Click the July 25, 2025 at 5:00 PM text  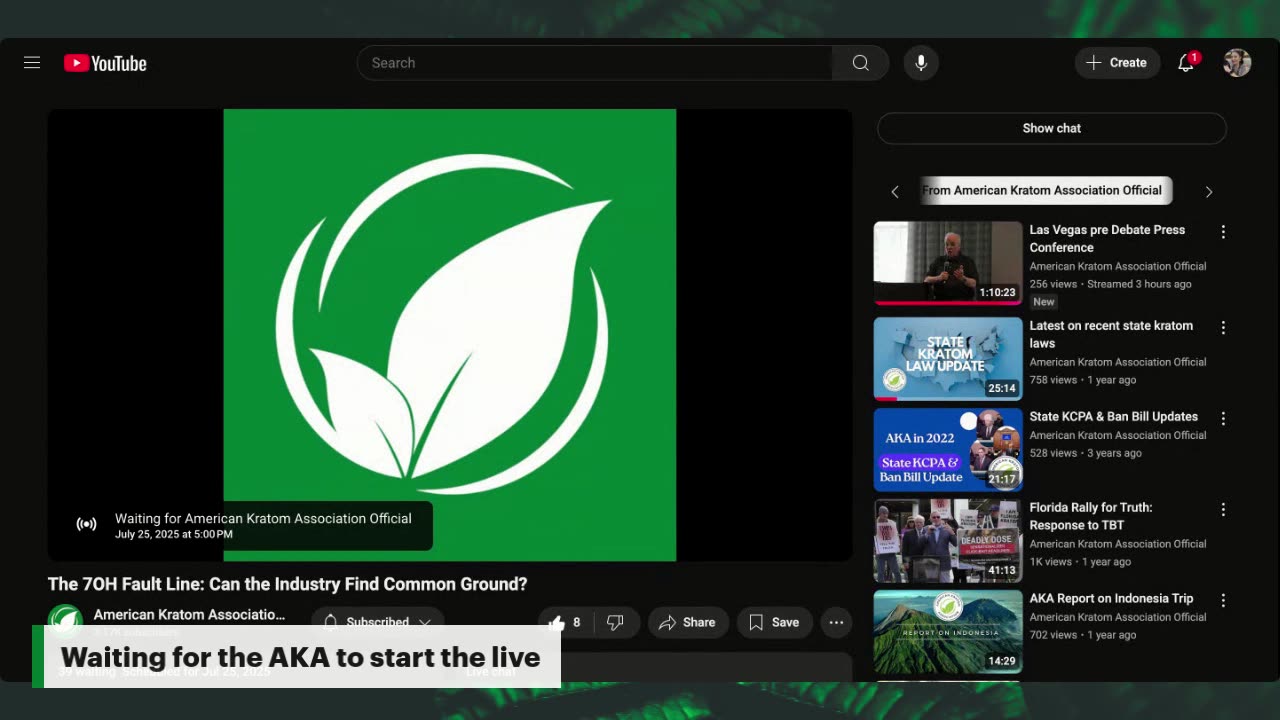pyautogui.click(x=174, y=534)
